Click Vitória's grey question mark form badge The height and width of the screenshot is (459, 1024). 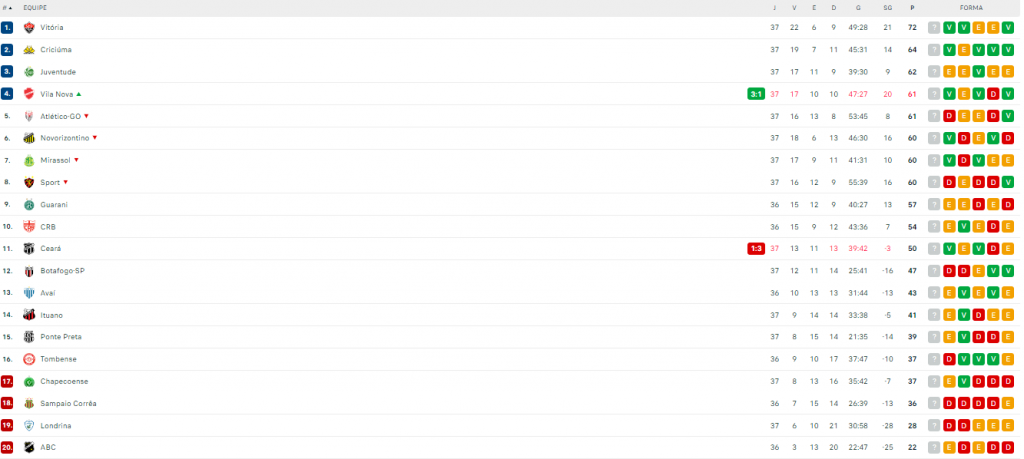tap(935, 27)
